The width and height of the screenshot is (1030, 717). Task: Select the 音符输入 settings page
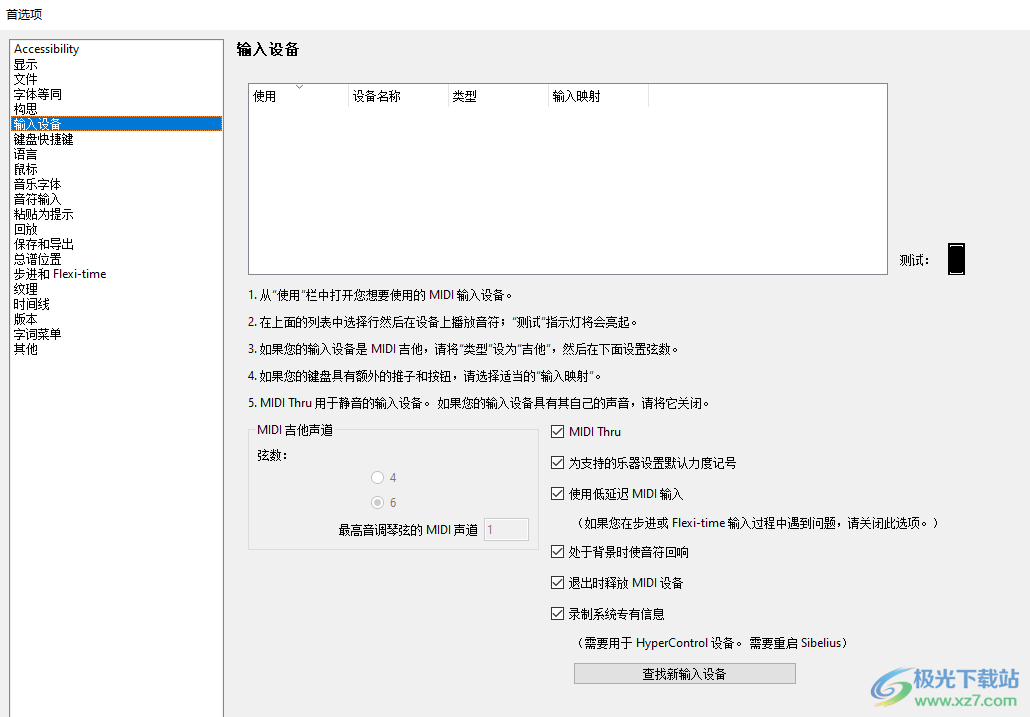tap(37, 198)
